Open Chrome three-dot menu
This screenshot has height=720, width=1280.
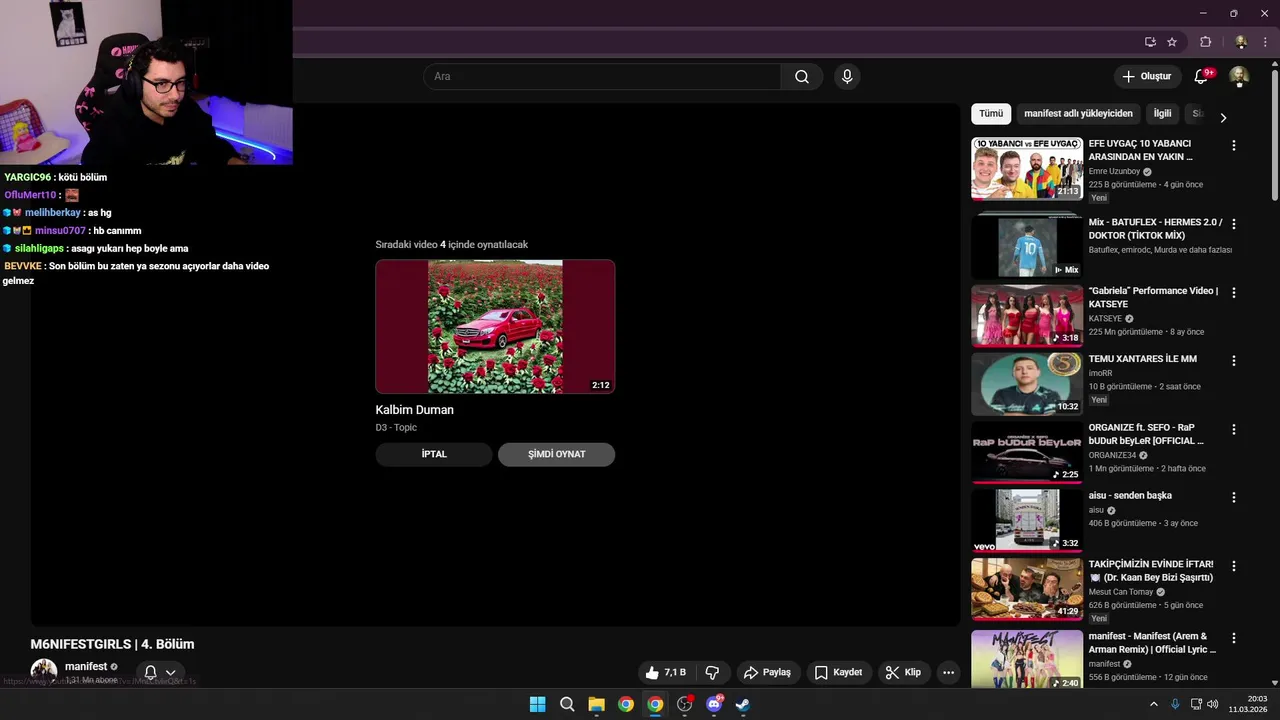coord(1265,42)
